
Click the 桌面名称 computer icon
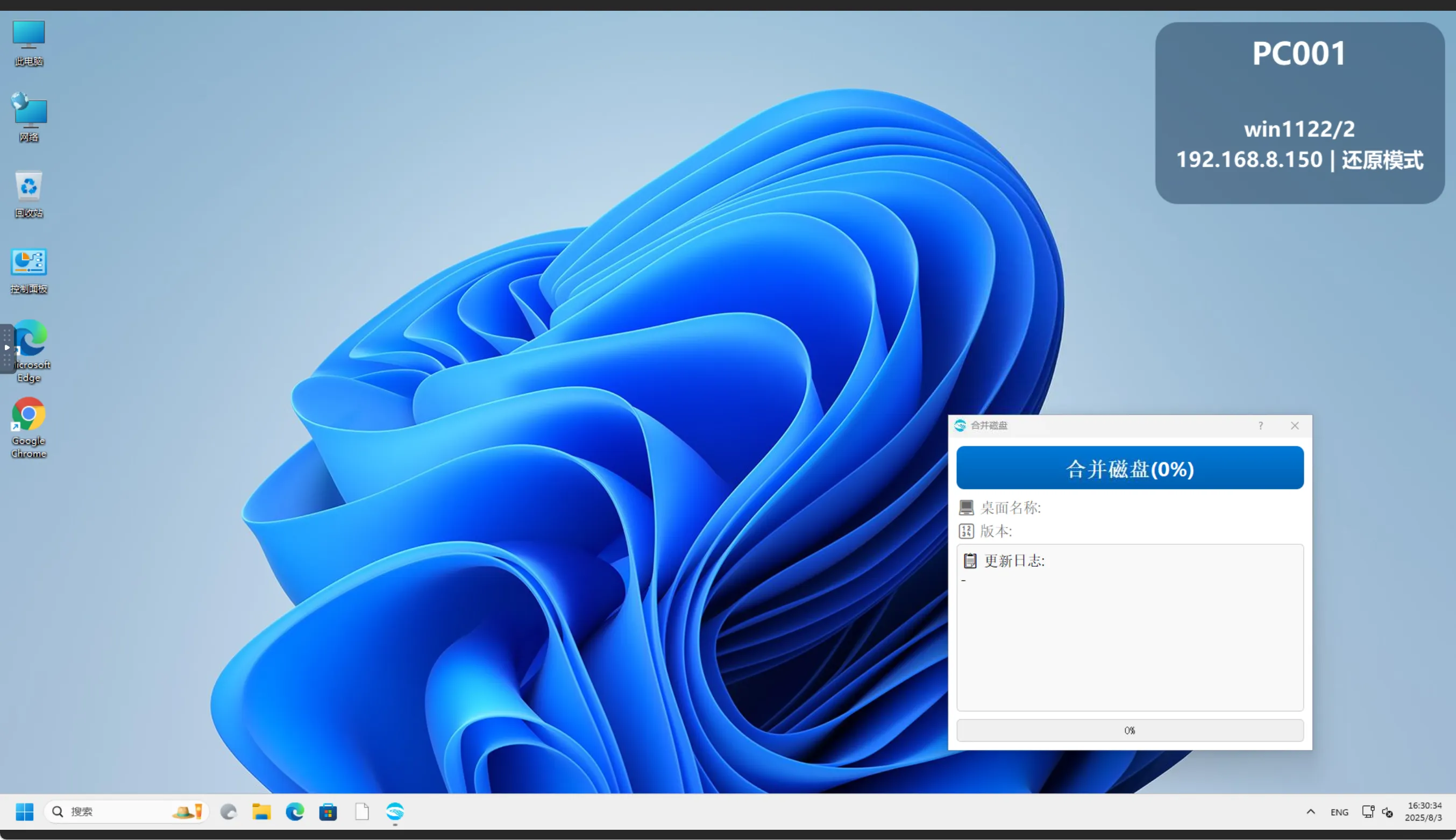966,508
